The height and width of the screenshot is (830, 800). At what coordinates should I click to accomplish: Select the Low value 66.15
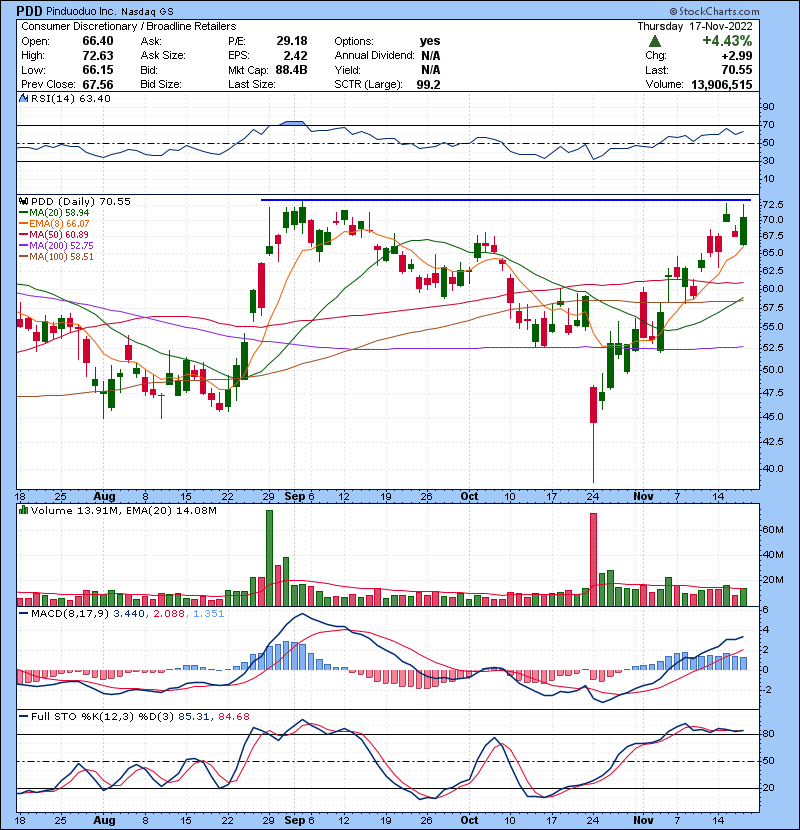pos(97,70)
